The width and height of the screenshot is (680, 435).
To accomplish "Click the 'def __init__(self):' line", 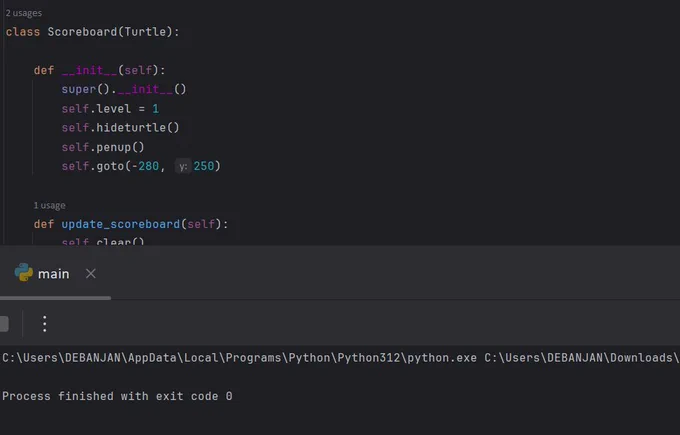I will (99, 70).
